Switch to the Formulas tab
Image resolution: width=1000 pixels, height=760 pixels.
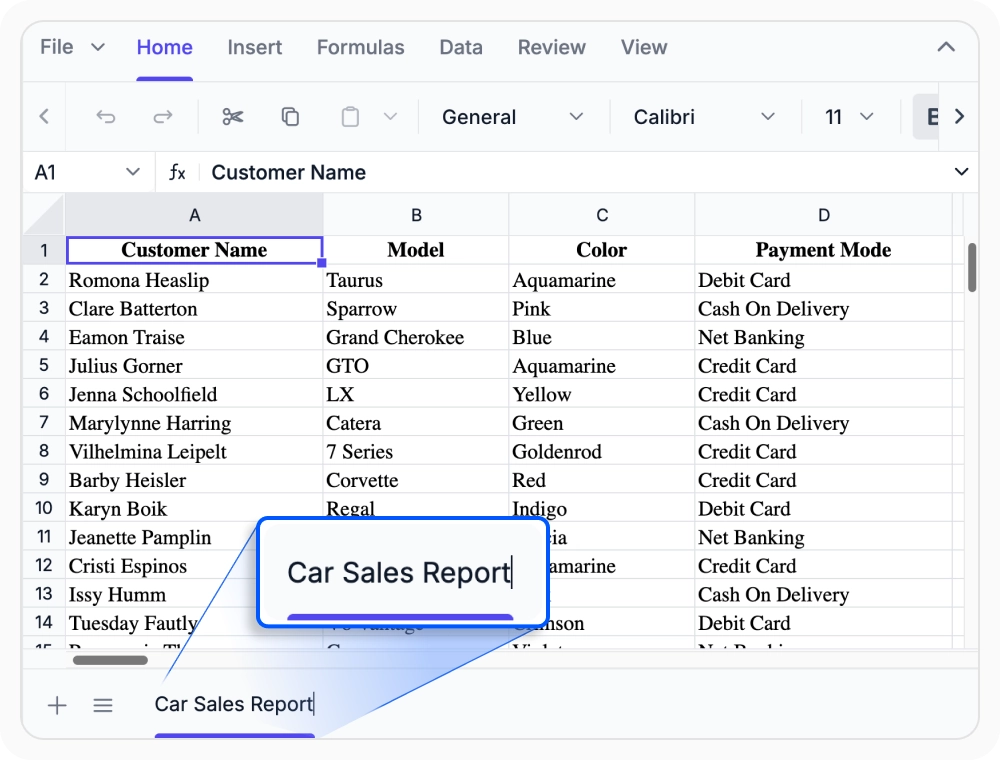coord(360,47)
